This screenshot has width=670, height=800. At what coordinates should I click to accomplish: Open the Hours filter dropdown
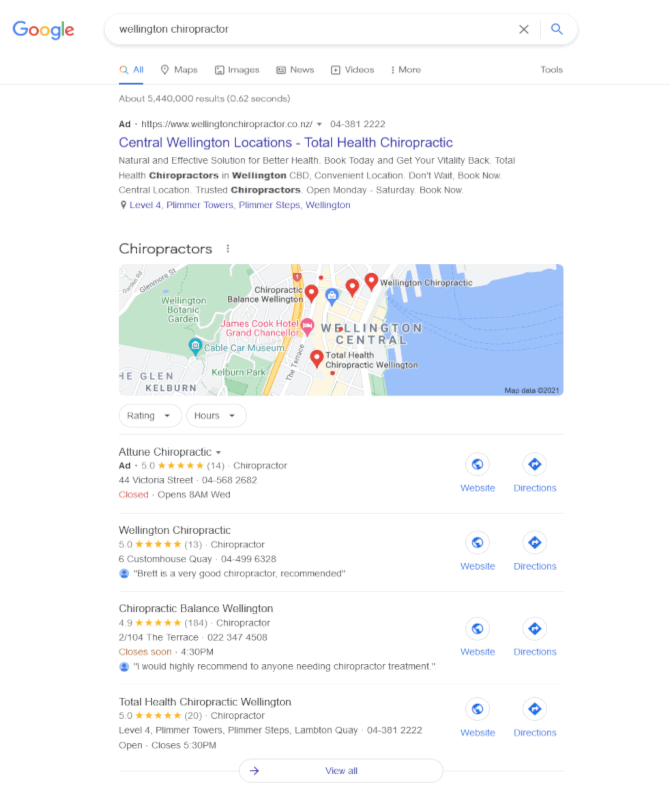point(216,415)
